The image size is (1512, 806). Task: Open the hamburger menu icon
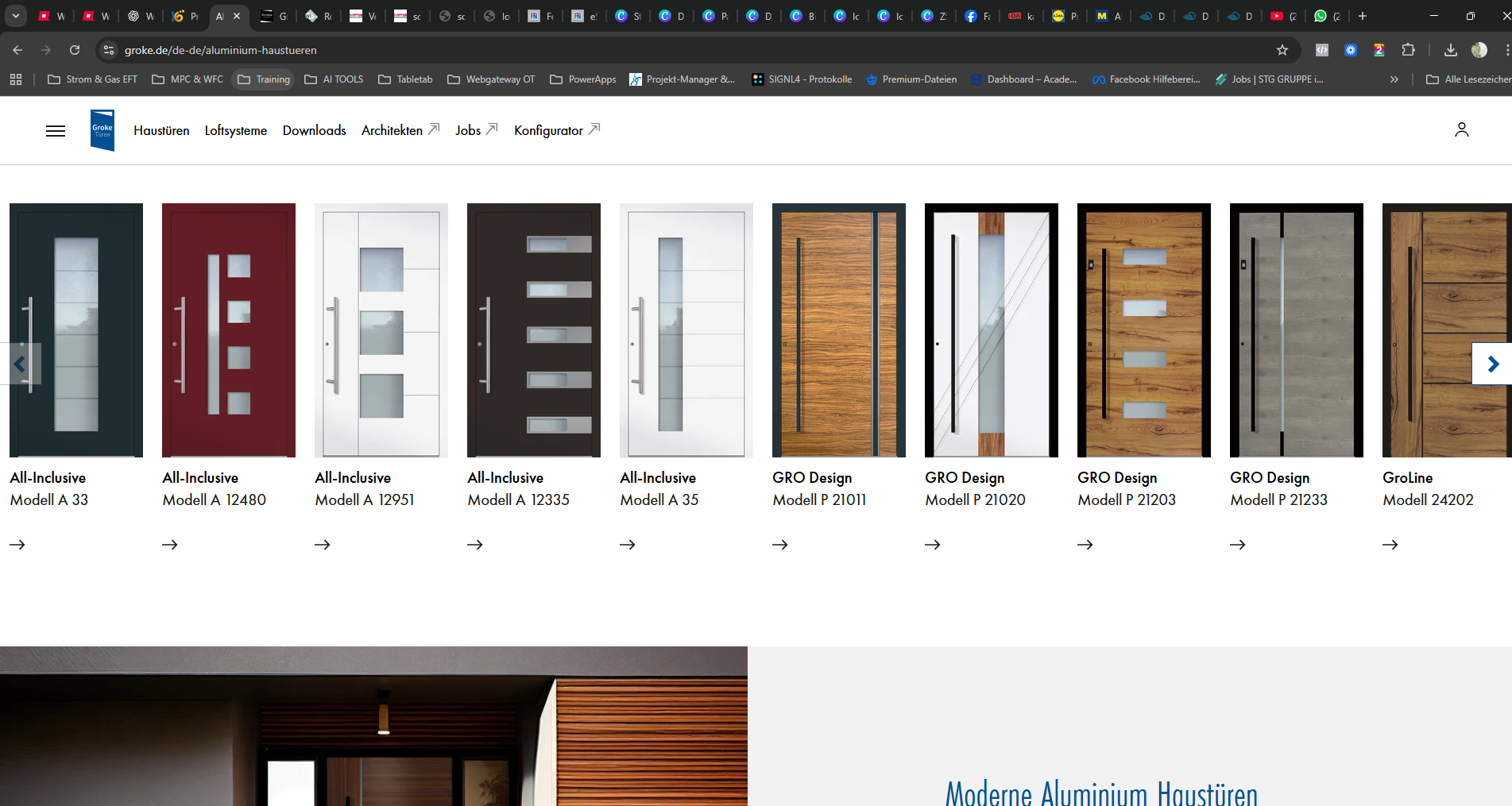coord(56,131)
